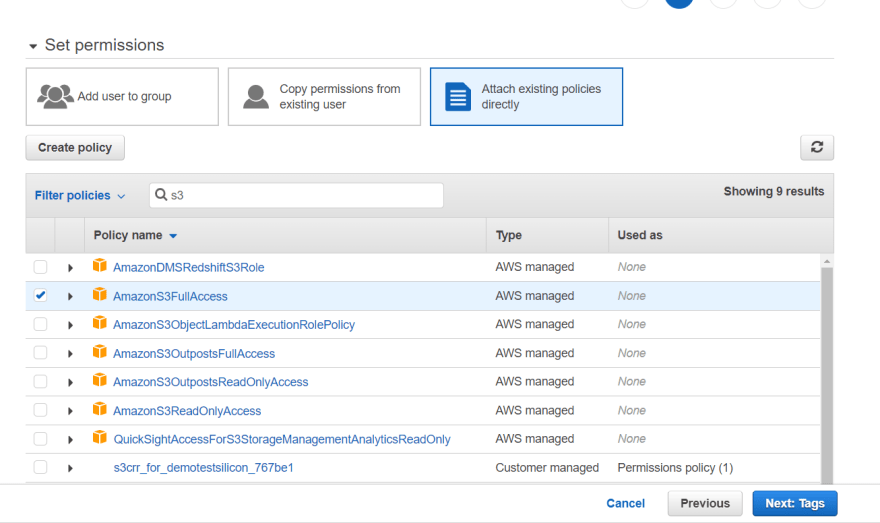Open the AmazonS3OutpostsReadOnlyAccess policy link

coord(210,382)
